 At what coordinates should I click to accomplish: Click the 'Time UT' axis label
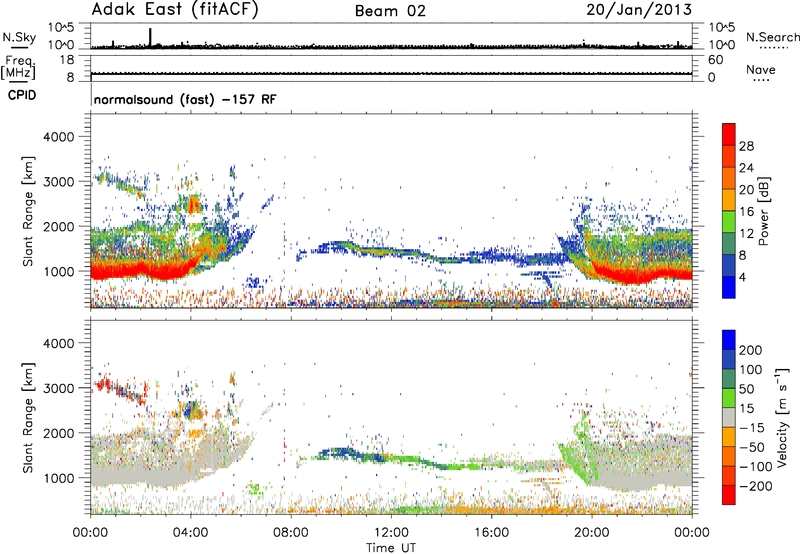coord(391,548)
